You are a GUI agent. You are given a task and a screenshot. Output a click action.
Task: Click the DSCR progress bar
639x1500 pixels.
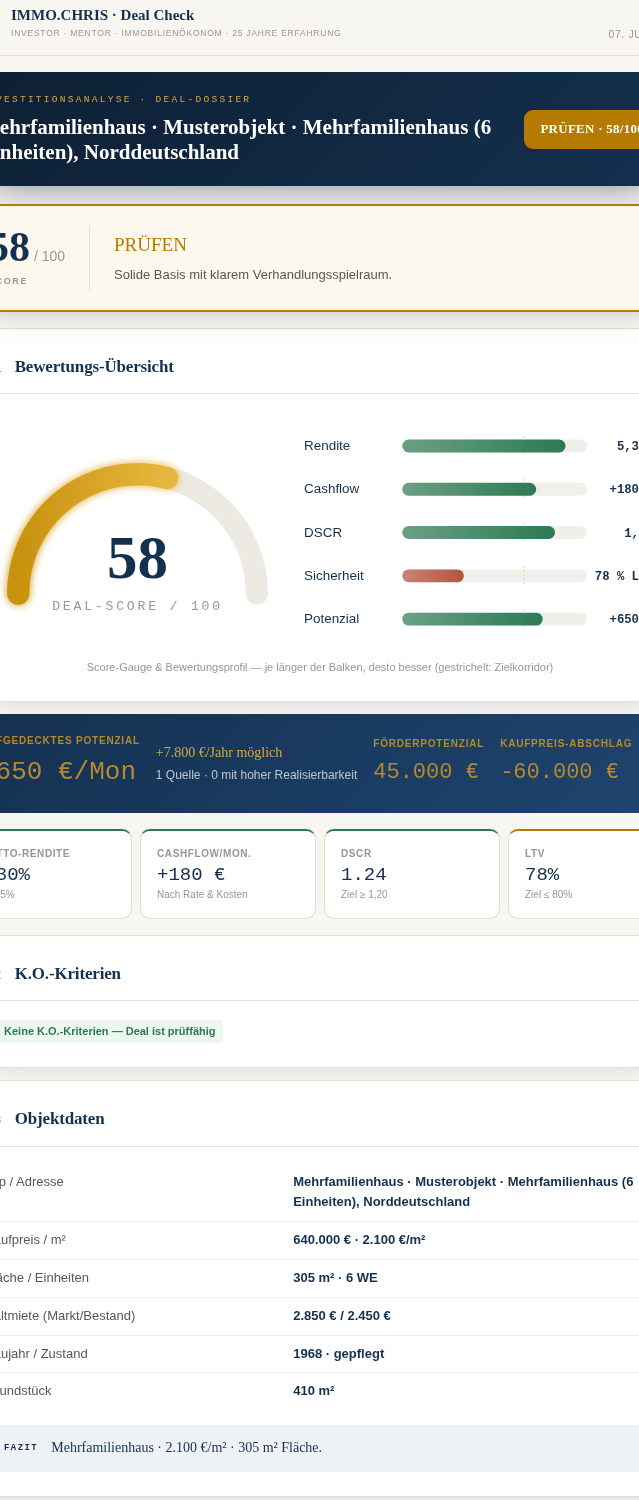494,532
